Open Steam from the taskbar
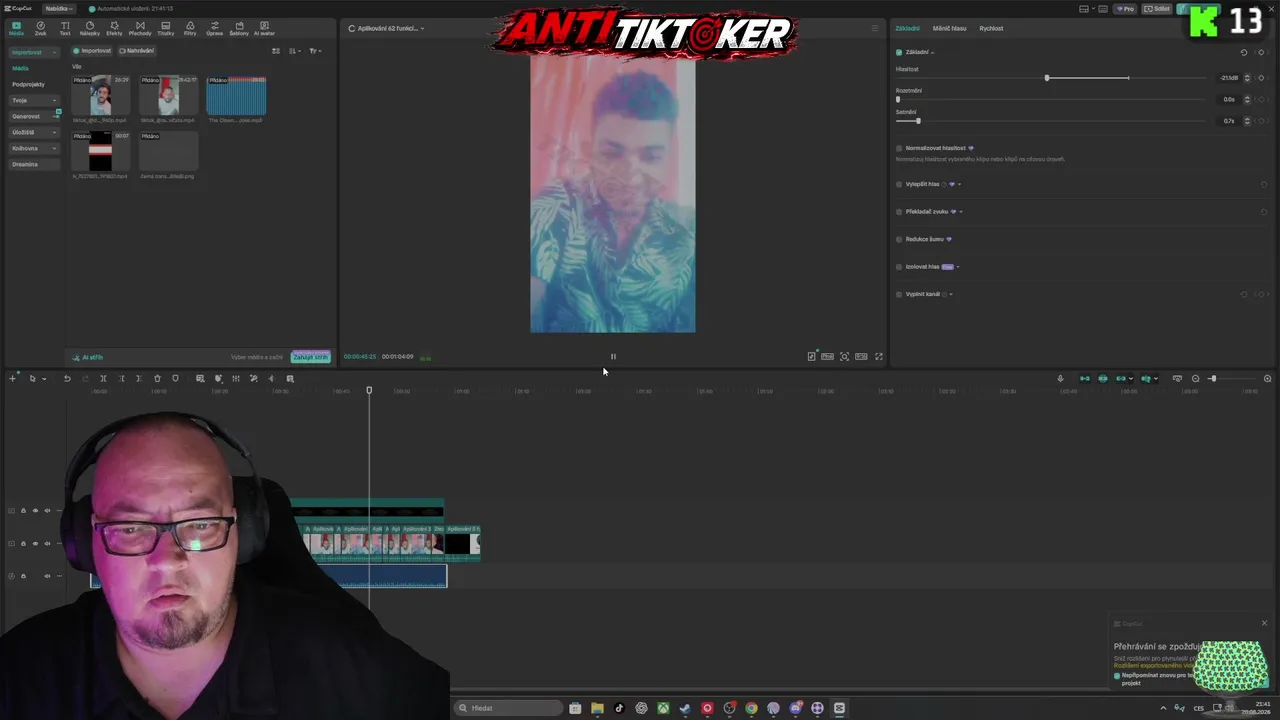 (685, 708)
